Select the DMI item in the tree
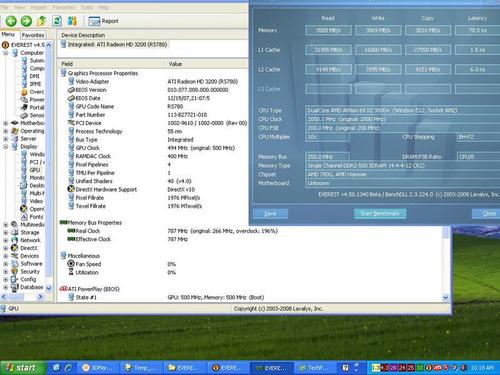 tap(34, 76)
